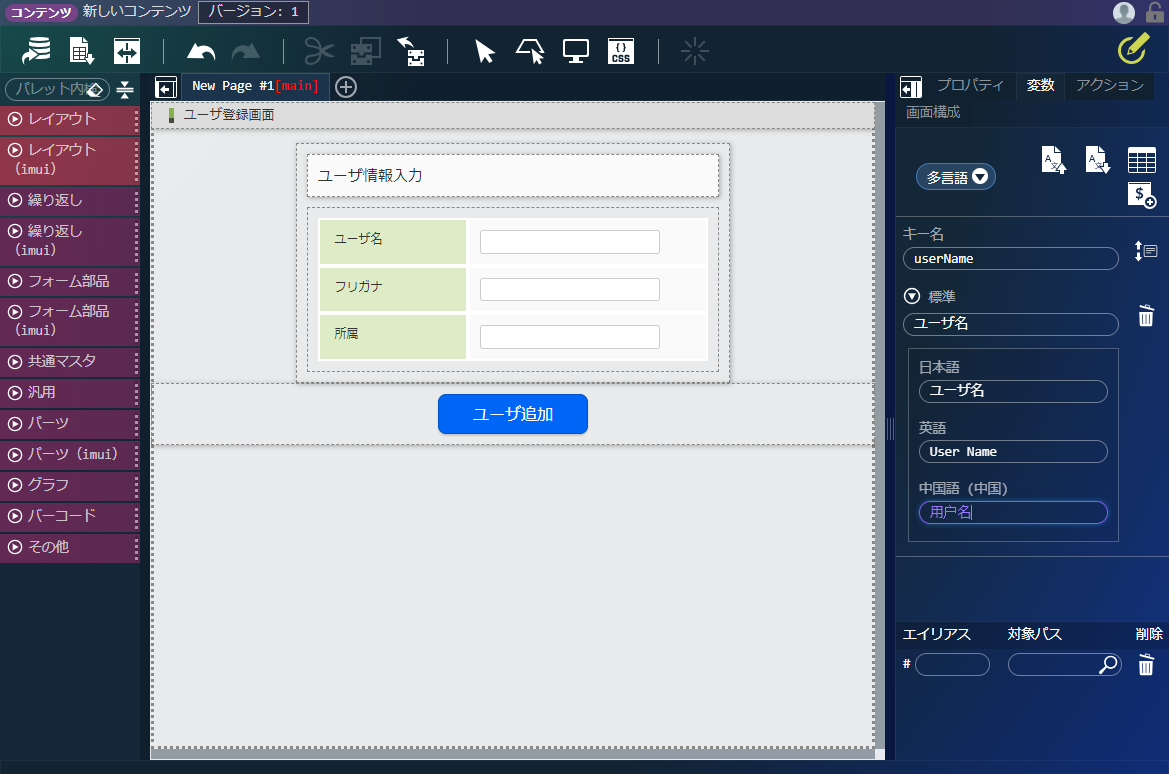
Task: Undo the last action
Action: (201, 51)
